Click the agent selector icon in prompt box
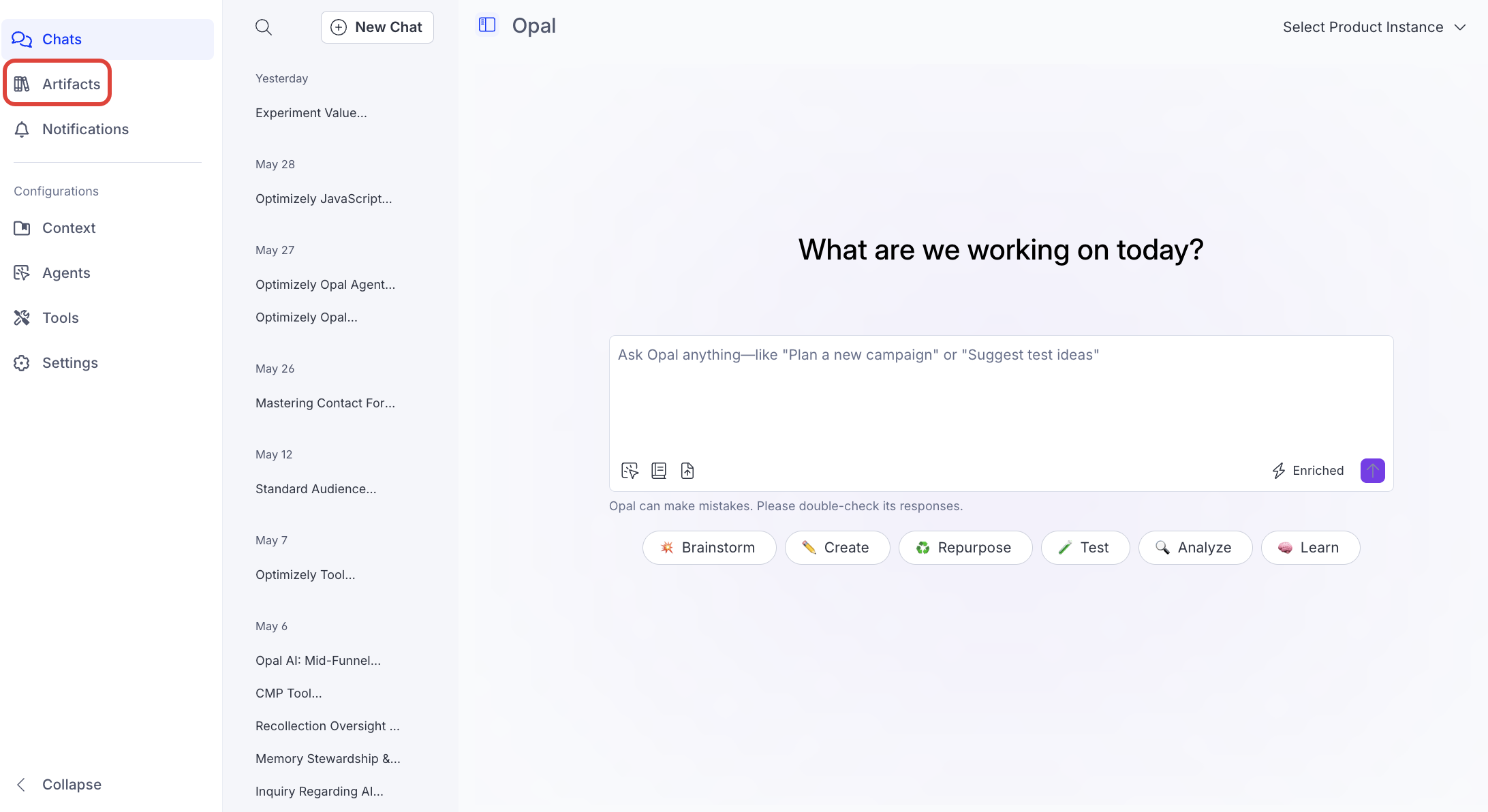 tap(630, 471)
